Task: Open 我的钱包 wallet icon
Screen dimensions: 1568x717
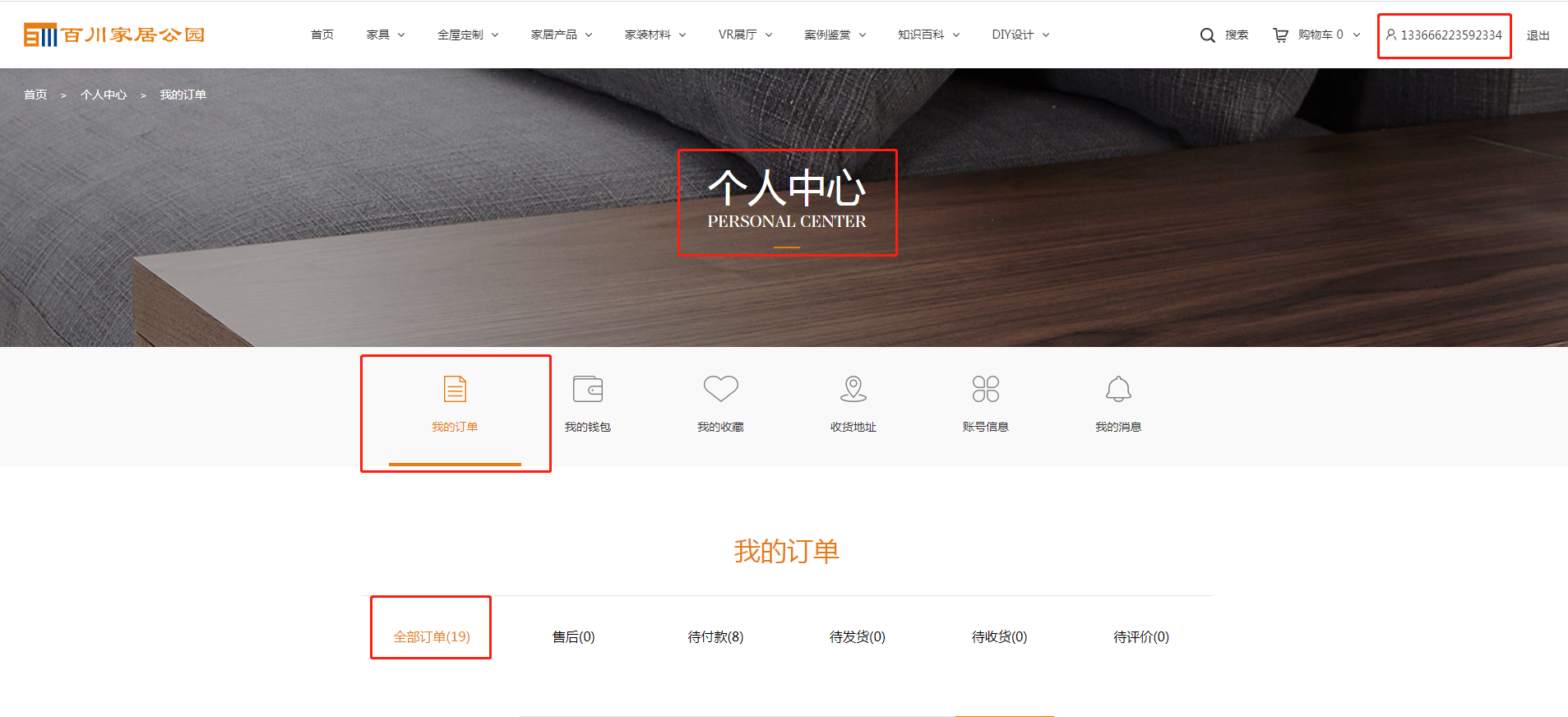Action: pyautogui.click(x=588, y=389)
